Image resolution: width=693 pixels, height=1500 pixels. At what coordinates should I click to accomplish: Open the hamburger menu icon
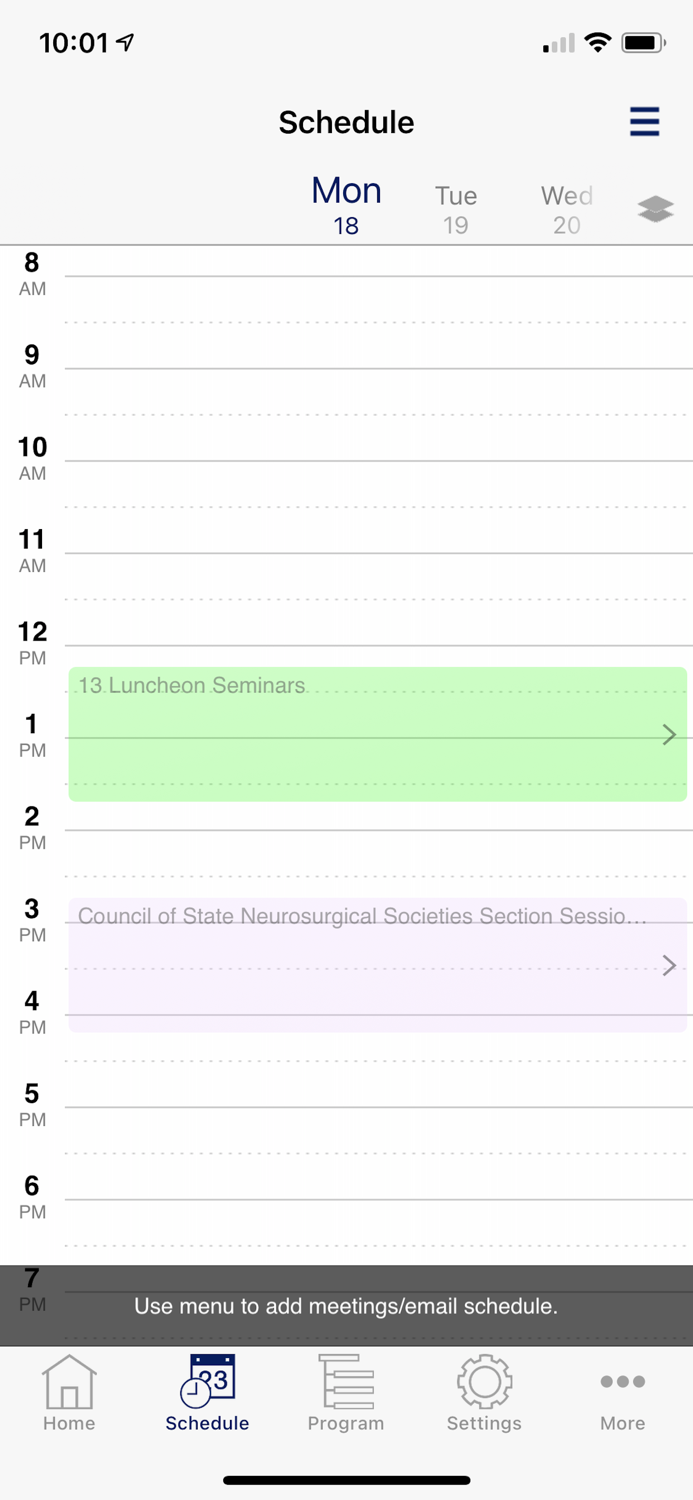[x=644, y=121]
